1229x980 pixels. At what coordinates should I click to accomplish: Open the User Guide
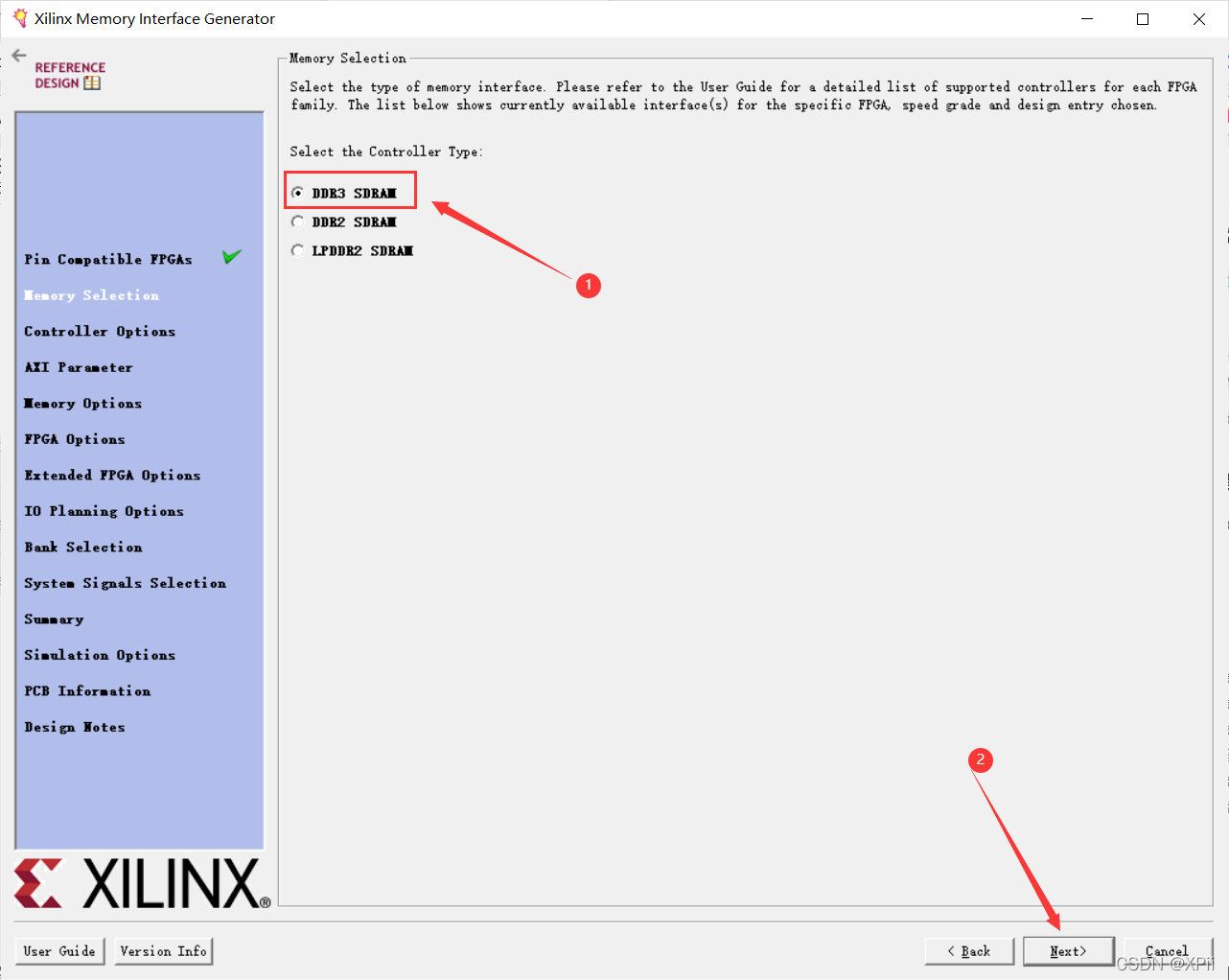[59, 951]
